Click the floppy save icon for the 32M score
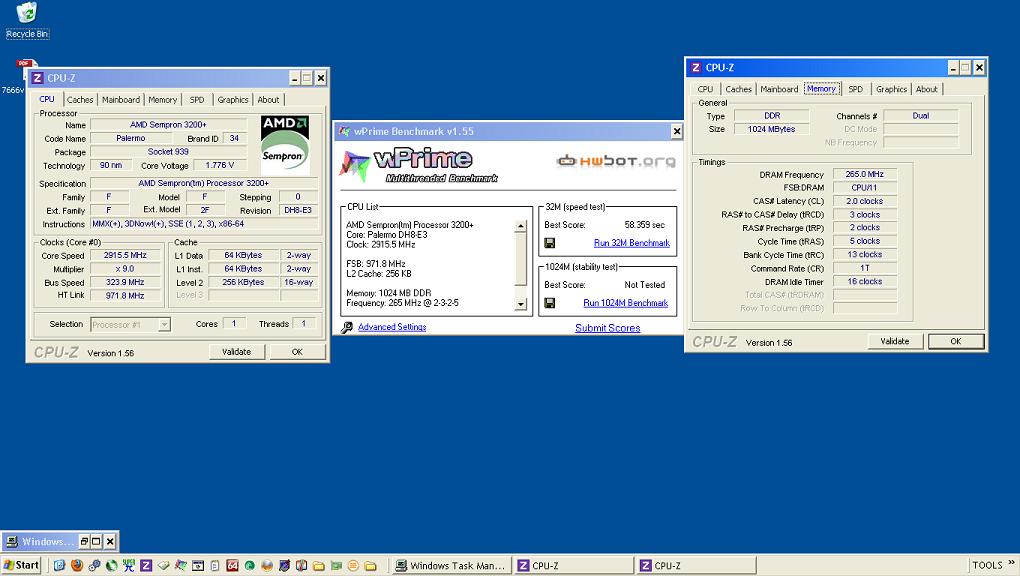 pyautogui.click(x=550, y=243)
